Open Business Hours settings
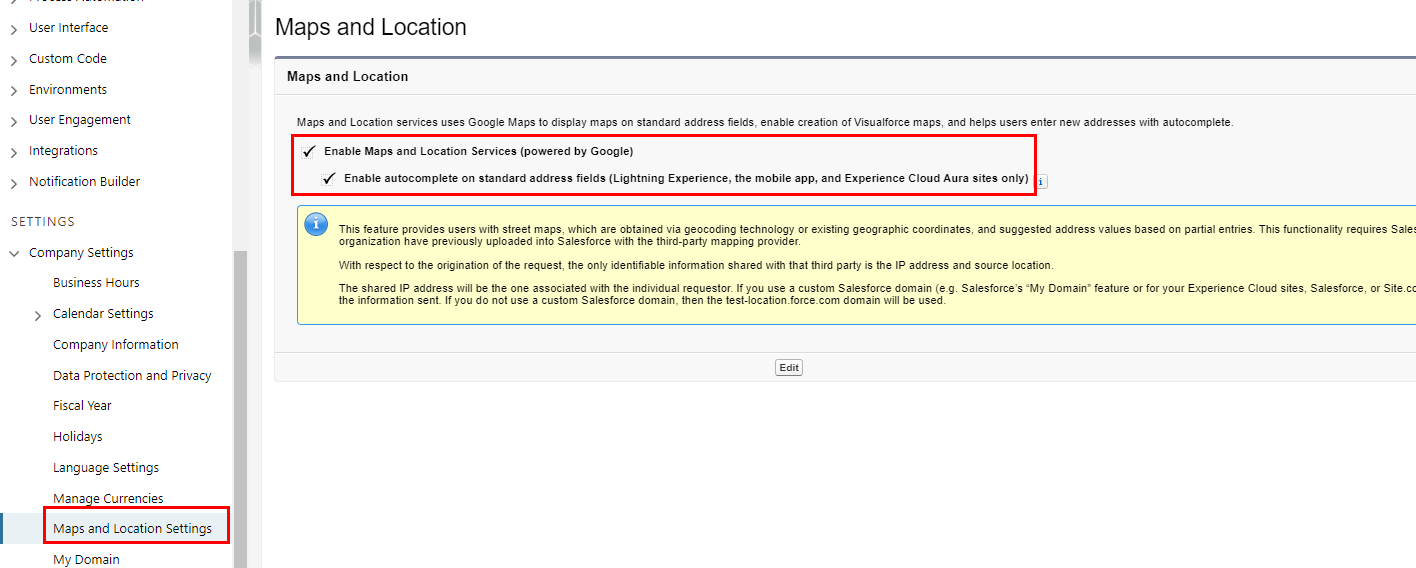The image size is (1416, 568). pyautogui.click(x=96, y=283)
